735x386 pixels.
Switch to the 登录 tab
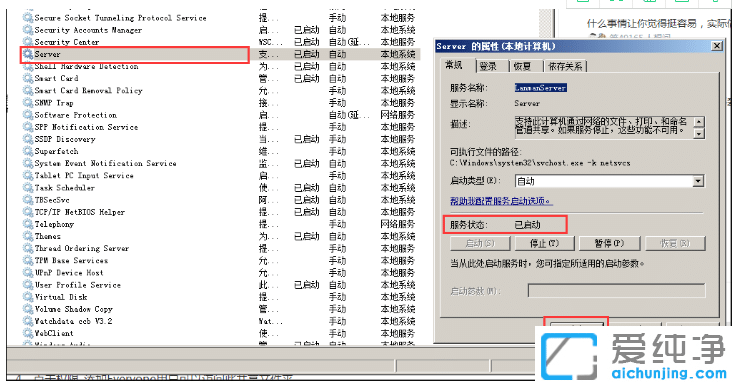(x=488, y=67)
